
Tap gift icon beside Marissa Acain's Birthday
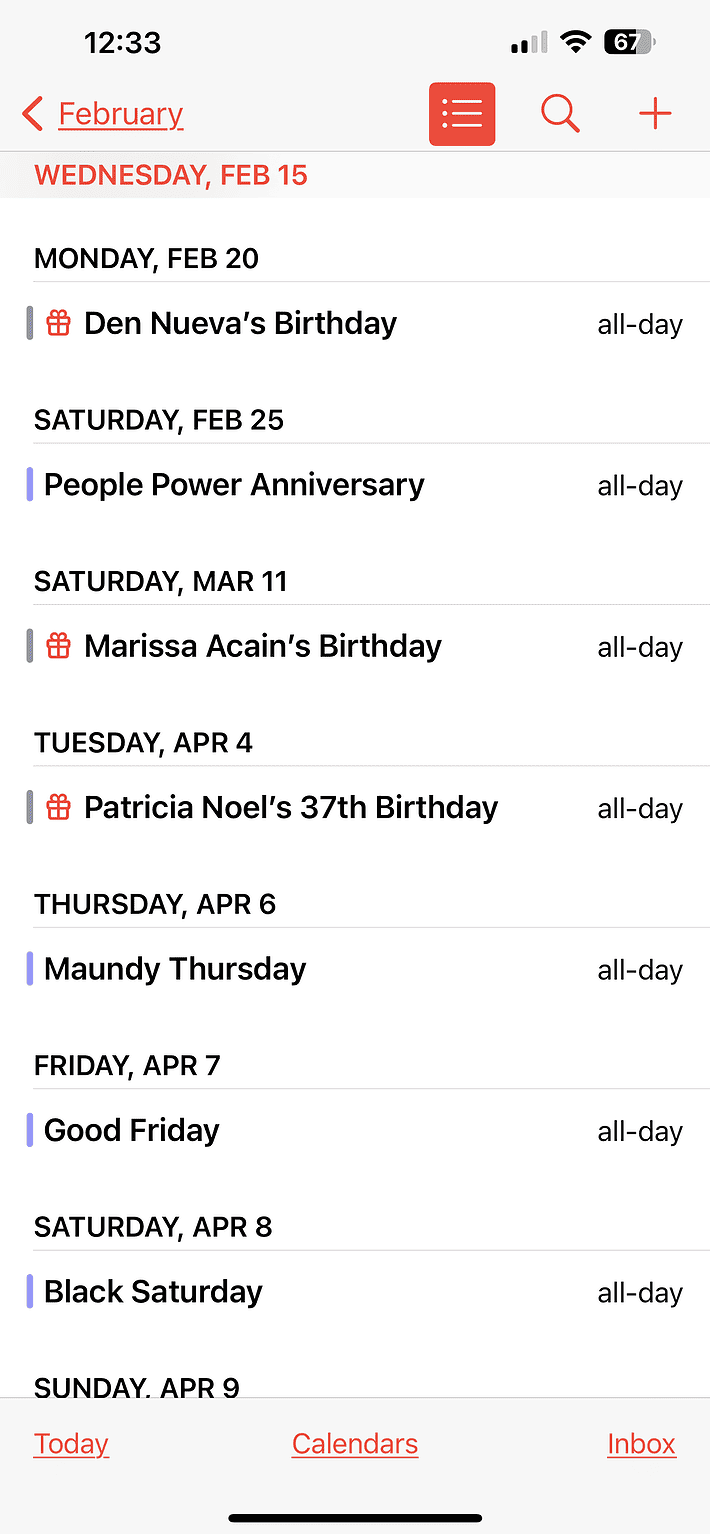point(60,646)
